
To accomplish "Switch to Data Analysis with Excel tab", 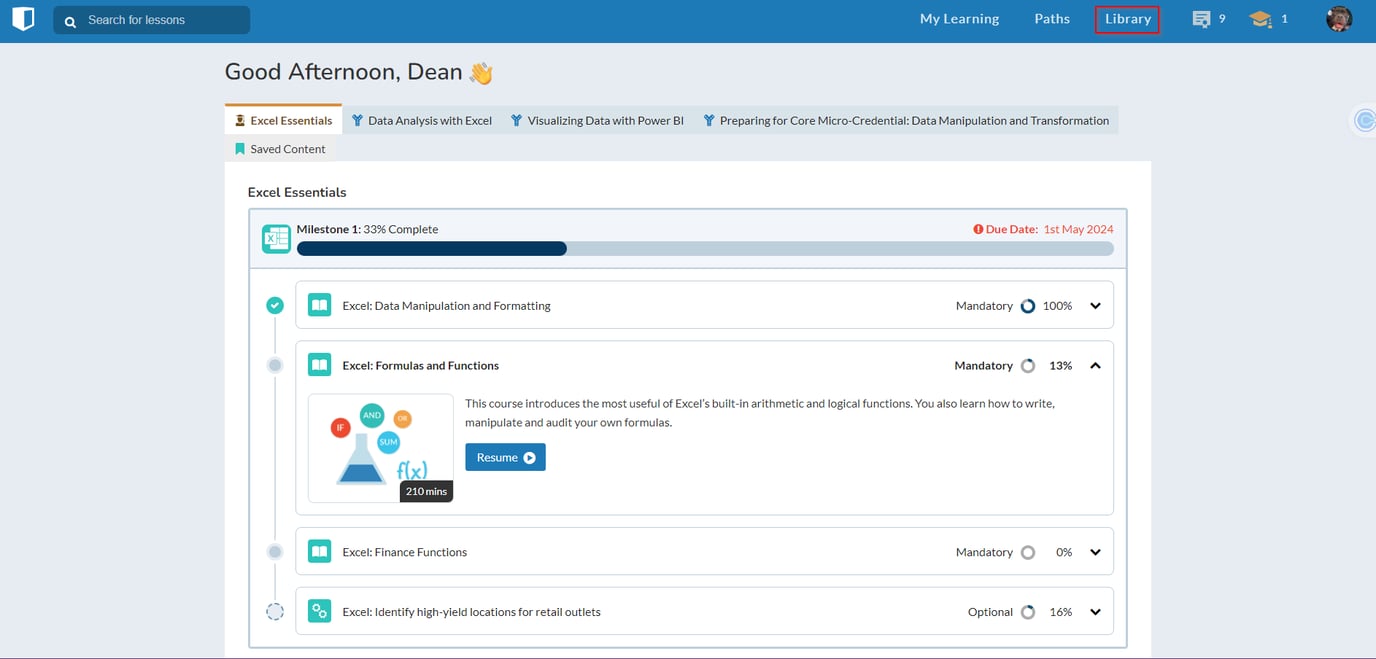I will (x=422, y=121).
